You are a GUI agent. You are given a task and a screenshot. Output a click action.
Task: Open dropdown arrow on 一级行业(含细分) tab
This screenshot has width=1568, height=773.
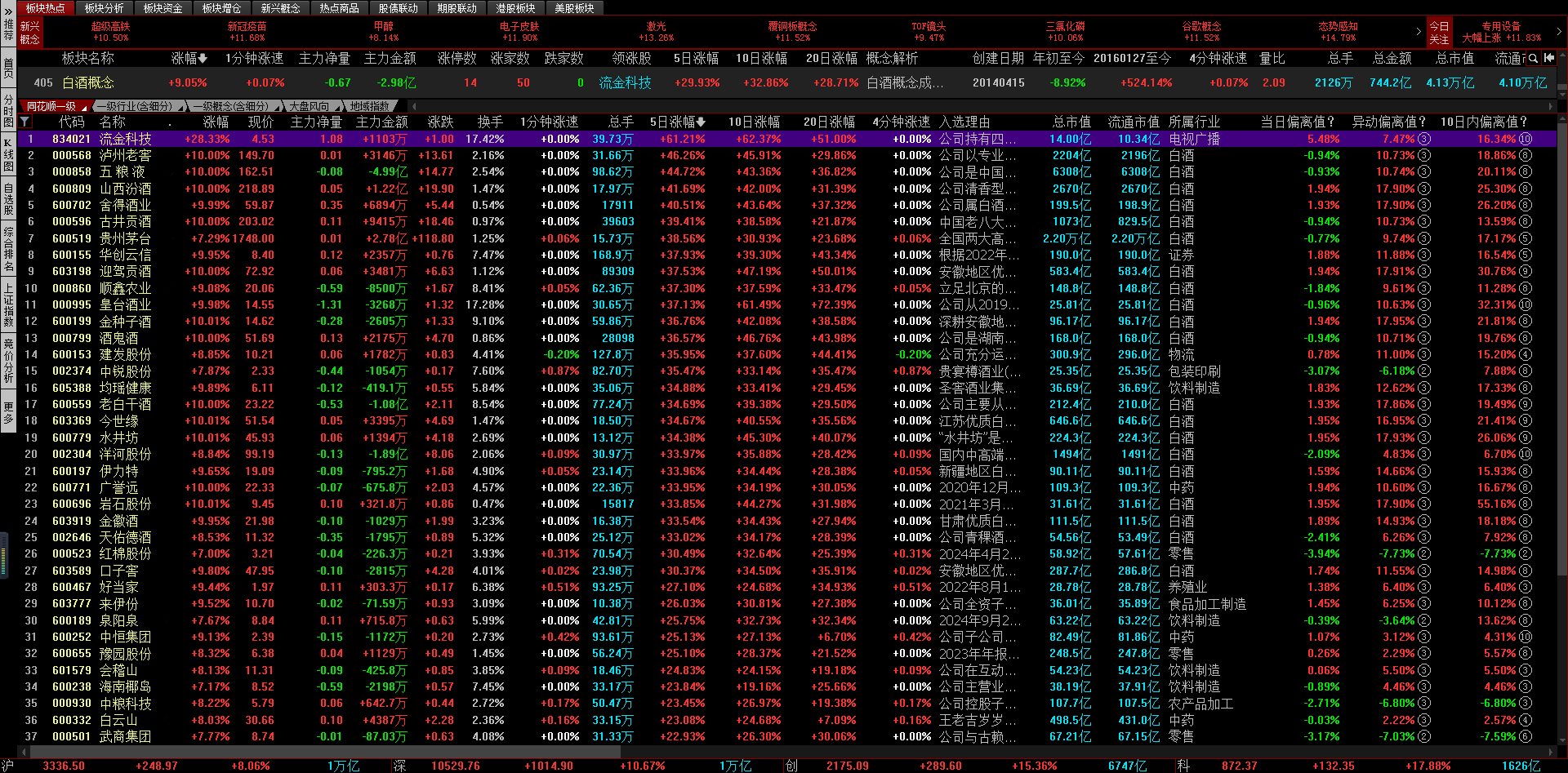(179, 108)
